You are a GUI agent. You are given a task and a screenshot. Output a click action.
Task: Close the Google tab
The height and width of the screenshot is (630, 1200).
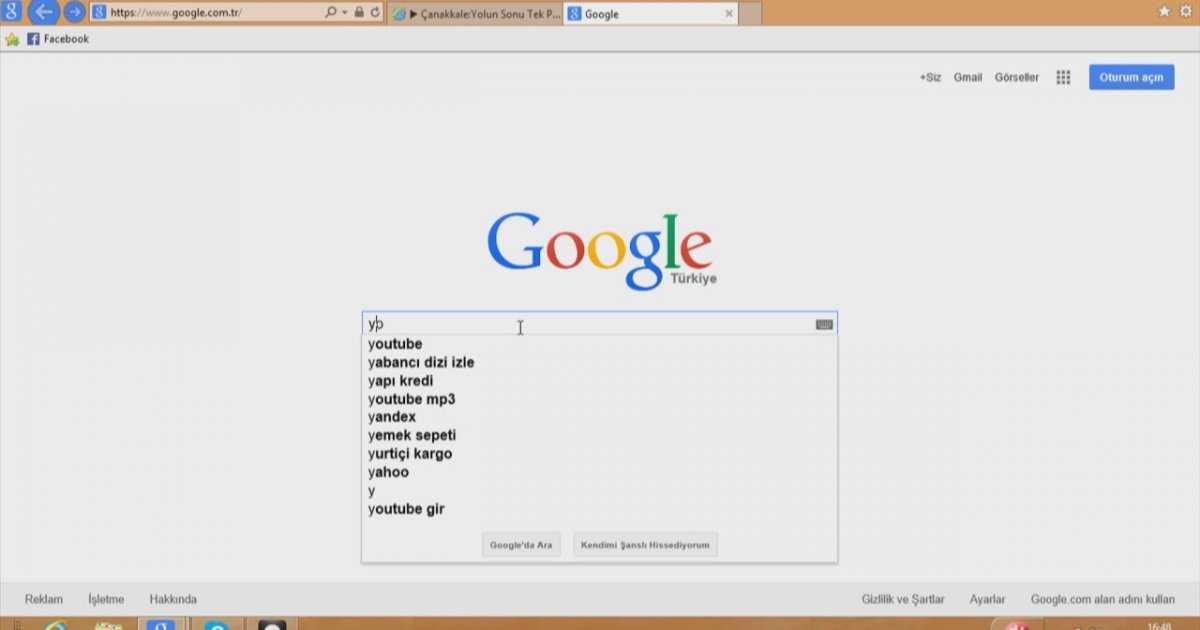click(728, 14)
